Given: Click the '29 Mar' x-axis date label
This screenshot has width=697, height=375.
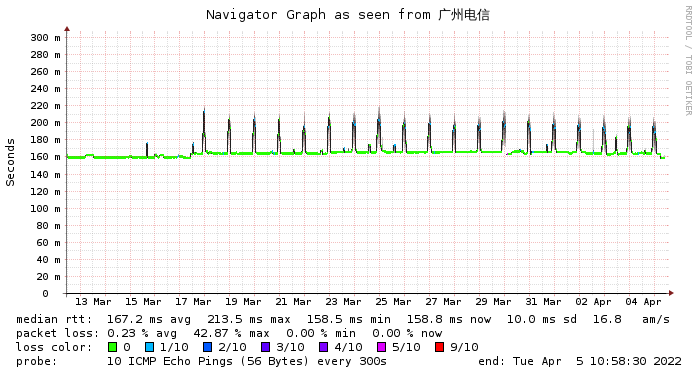Looking at the screenshot, I should (x=493, y=302).
